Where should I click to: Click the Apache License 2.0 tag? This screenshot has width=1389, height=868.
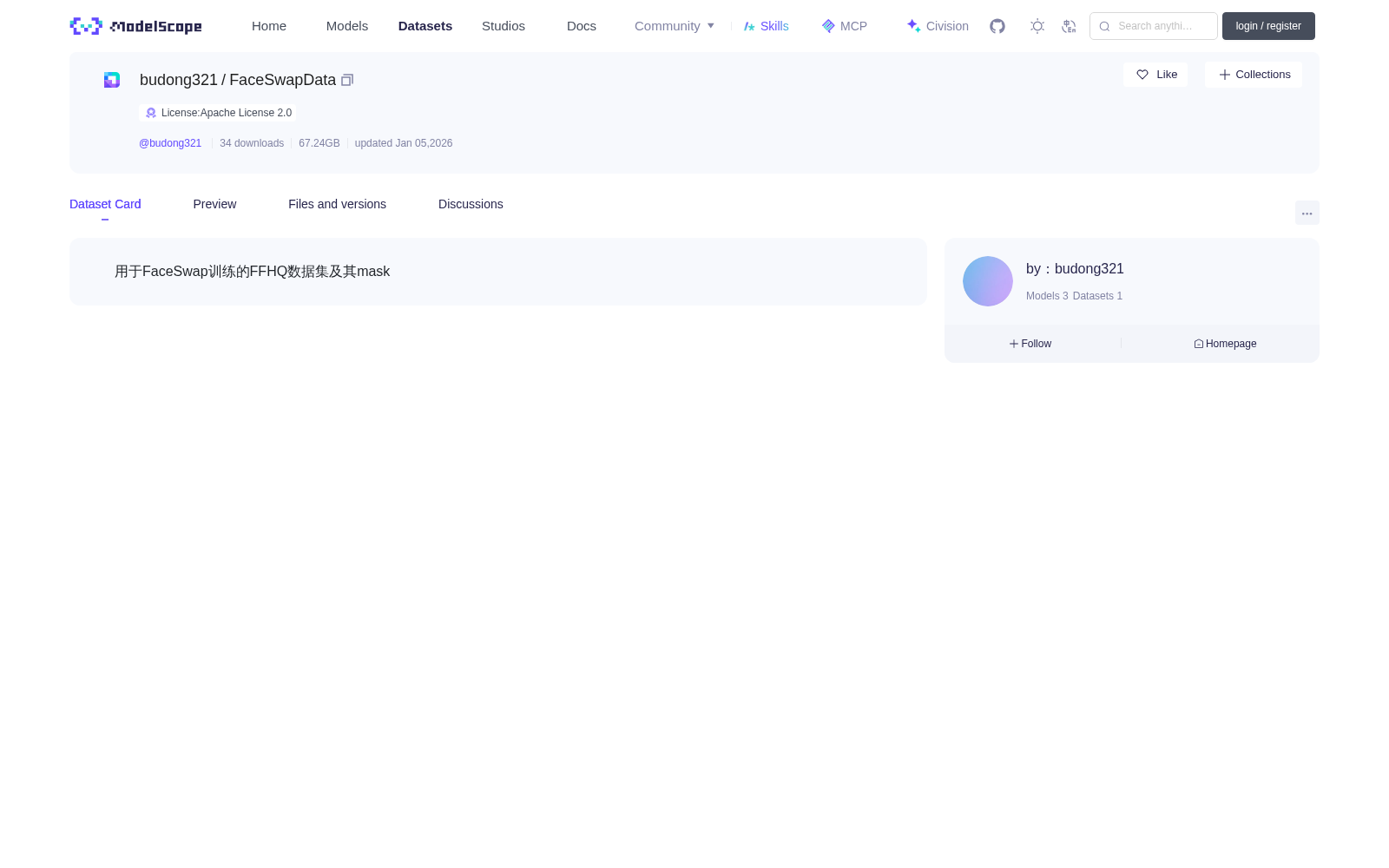(x=218, y=113)
